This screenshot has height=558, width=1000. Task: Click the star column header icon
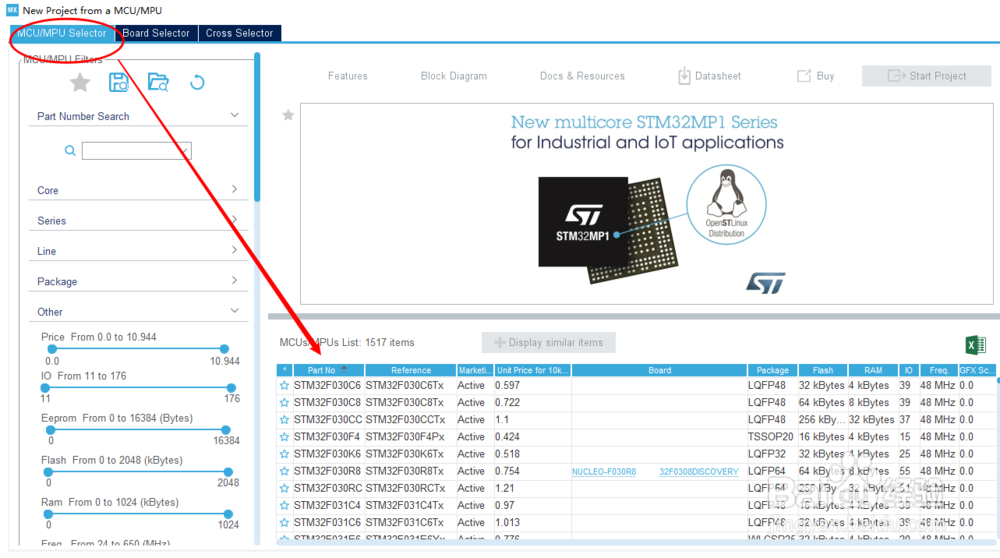284,370
